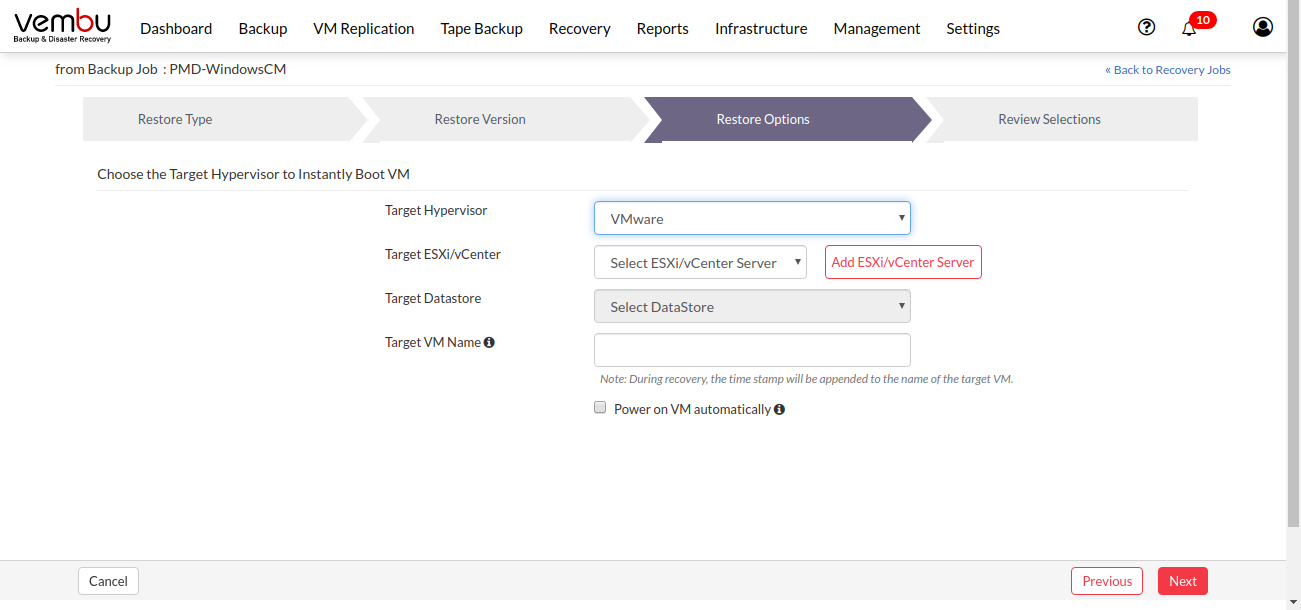This screenshot has height=610, width=1301.
Task: Click info icon beside Power on VM automatically
Action: pos(779,409)
